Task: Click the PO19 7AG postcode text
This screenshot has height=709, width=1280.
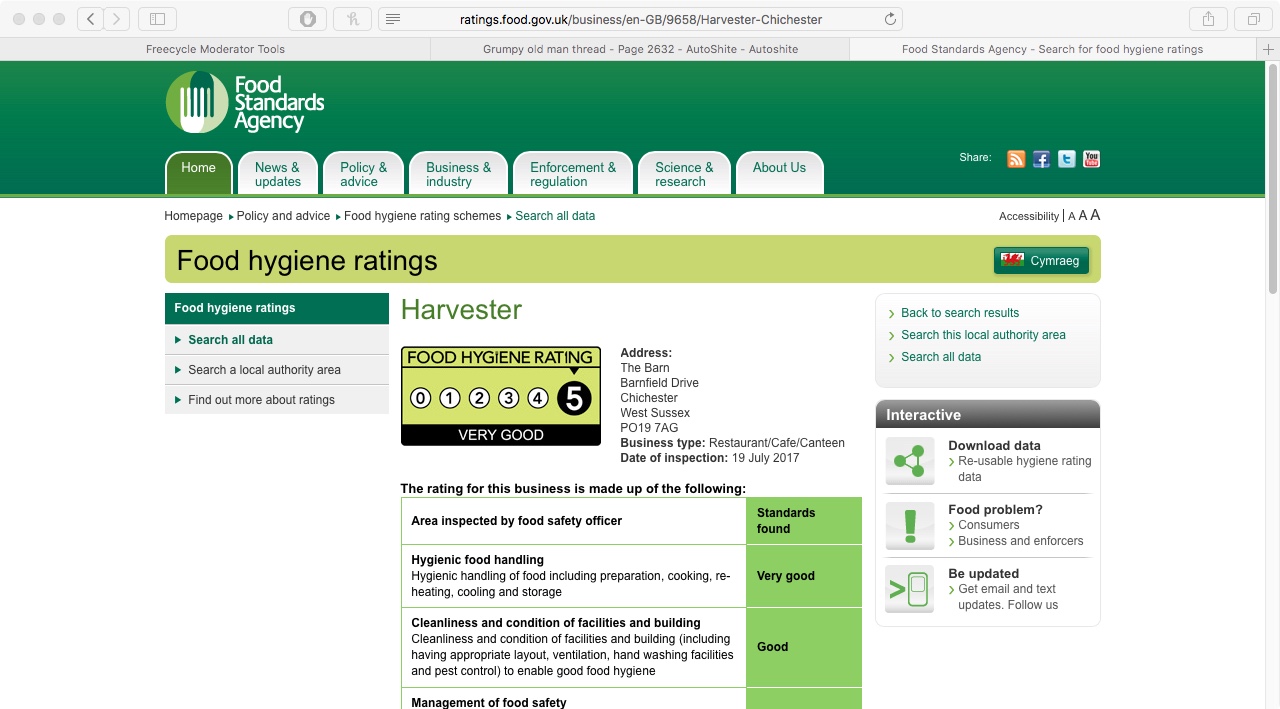Action: point(649,428)
